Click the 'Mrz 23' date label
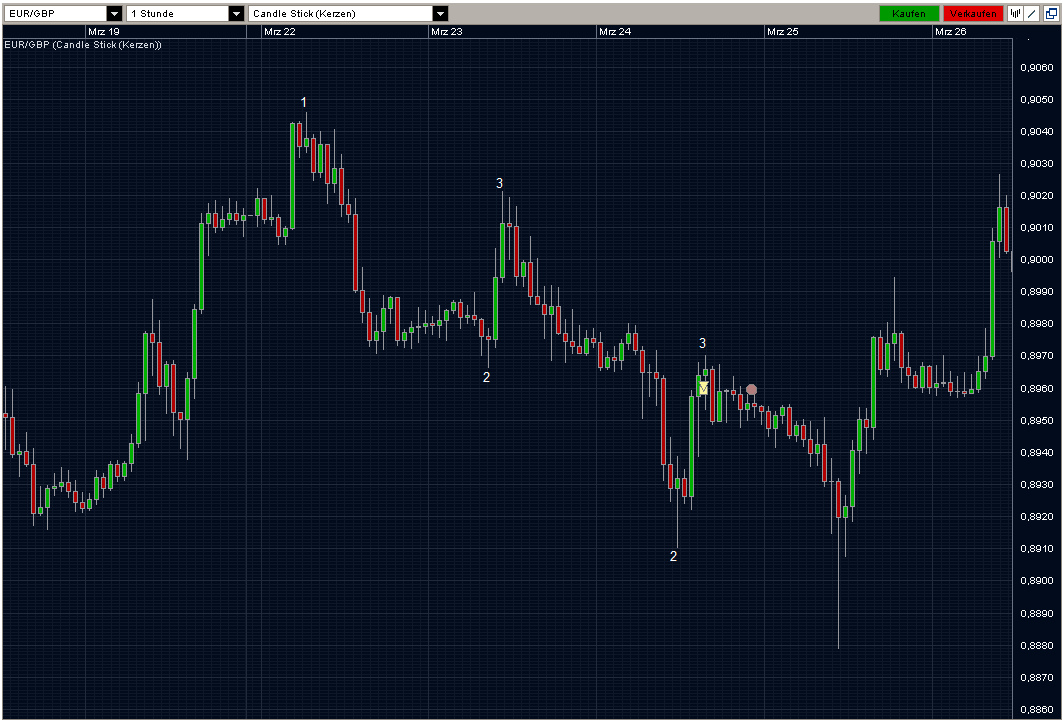1063x720 pixels. [x=447, y=32]
